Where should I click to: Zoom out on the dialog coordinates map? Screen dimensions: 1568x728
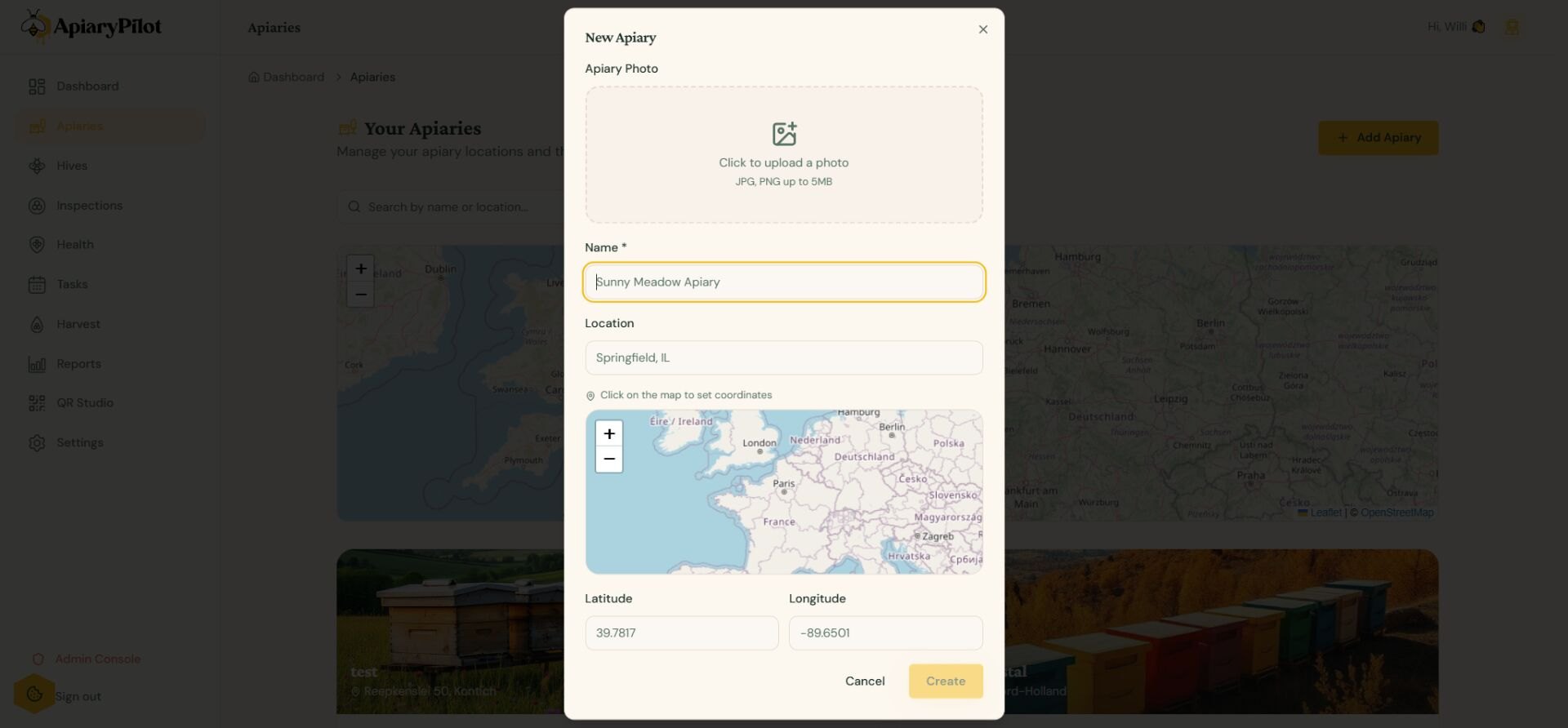609,459
